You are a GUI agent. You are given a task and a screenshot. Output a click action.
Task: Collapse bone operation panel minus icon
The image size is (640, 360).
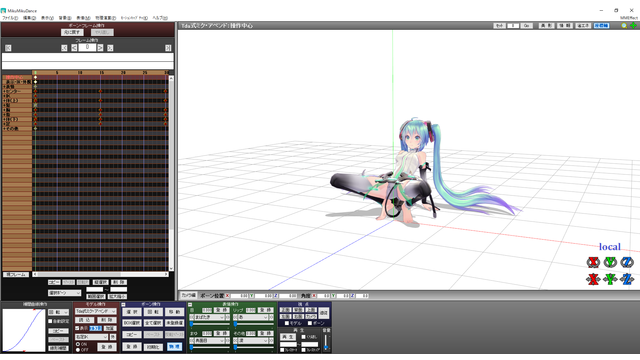click(123, 304)
